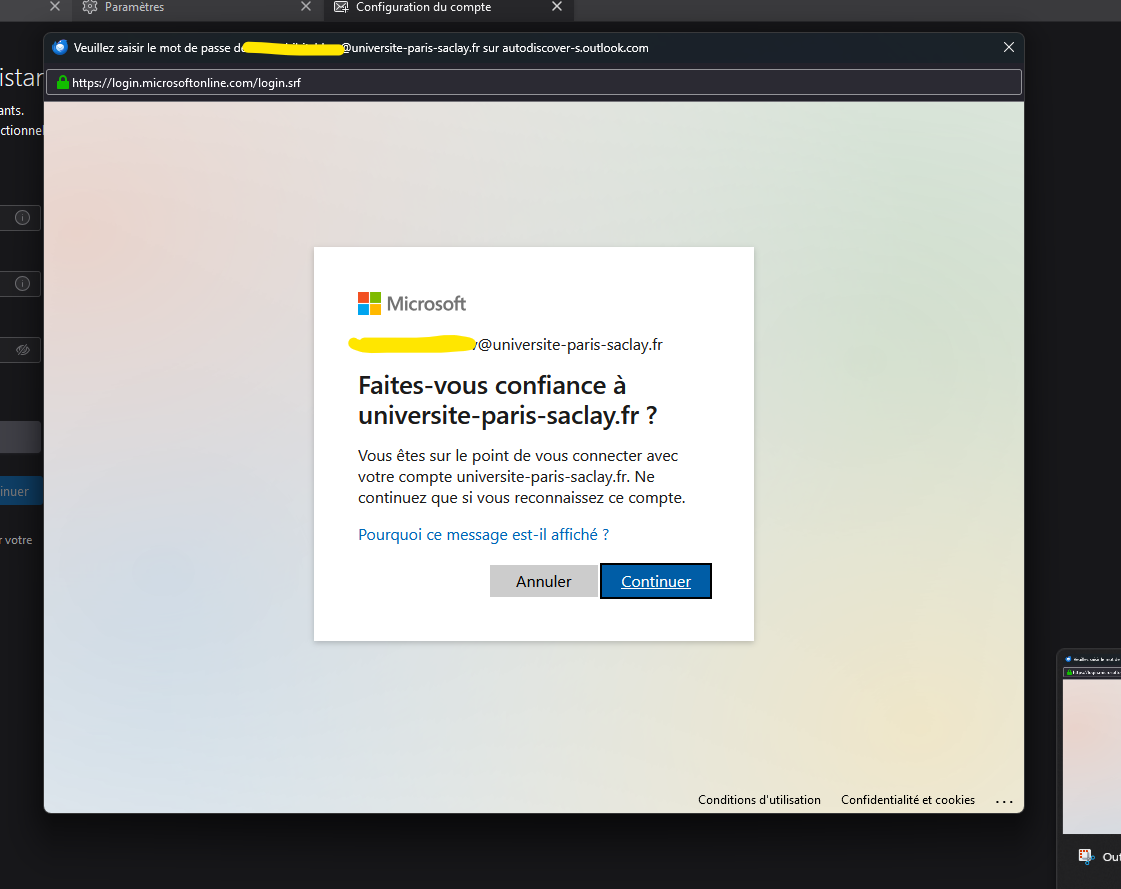Image resolution: width=1121 pixels, height=889 pixels.
Task: Click the Configuration du compte mail icon
Action: (341, 6)
